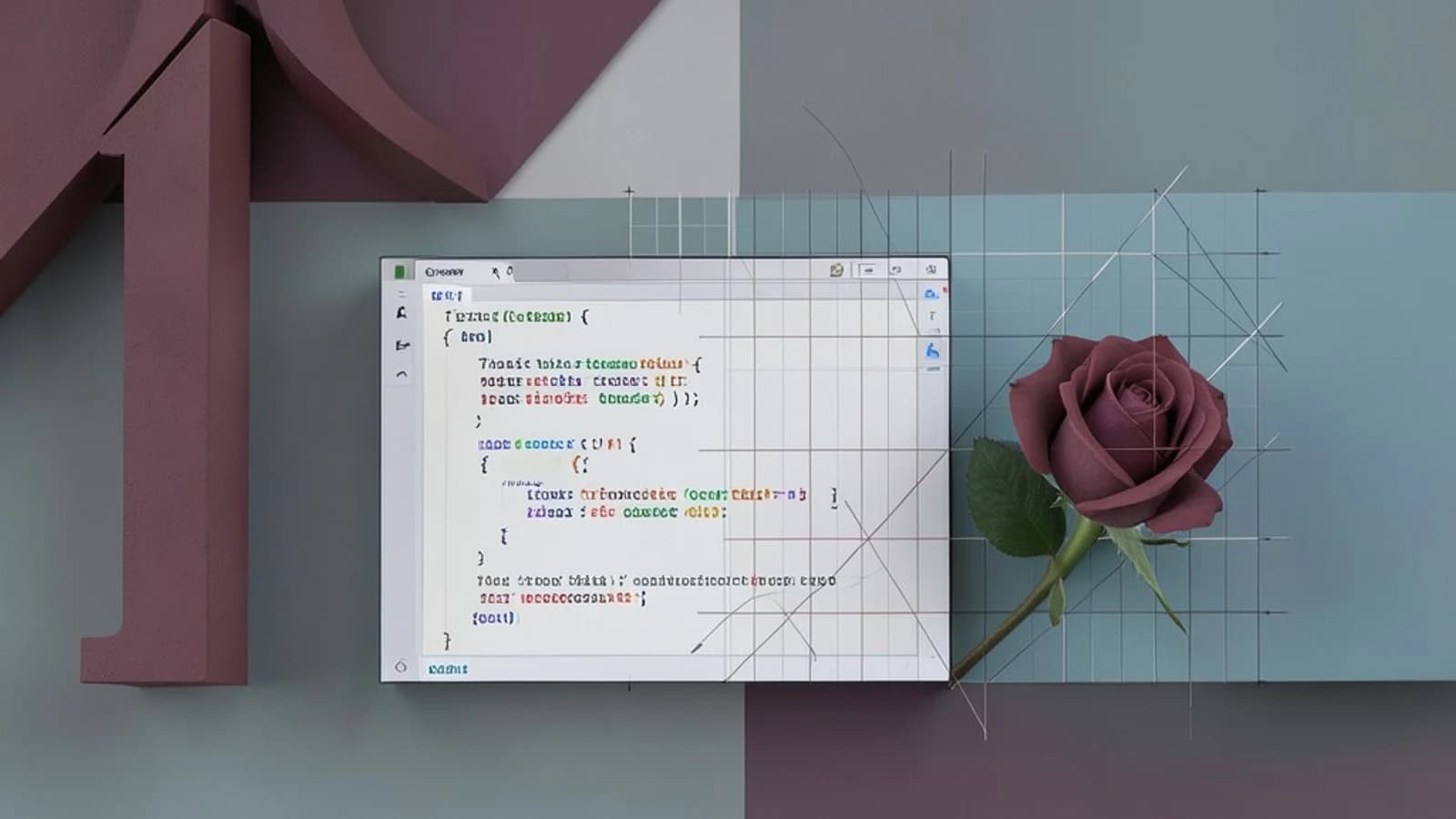
Task: Click the person-shaped icon in the left gutter
Action: tap(401, 313)
